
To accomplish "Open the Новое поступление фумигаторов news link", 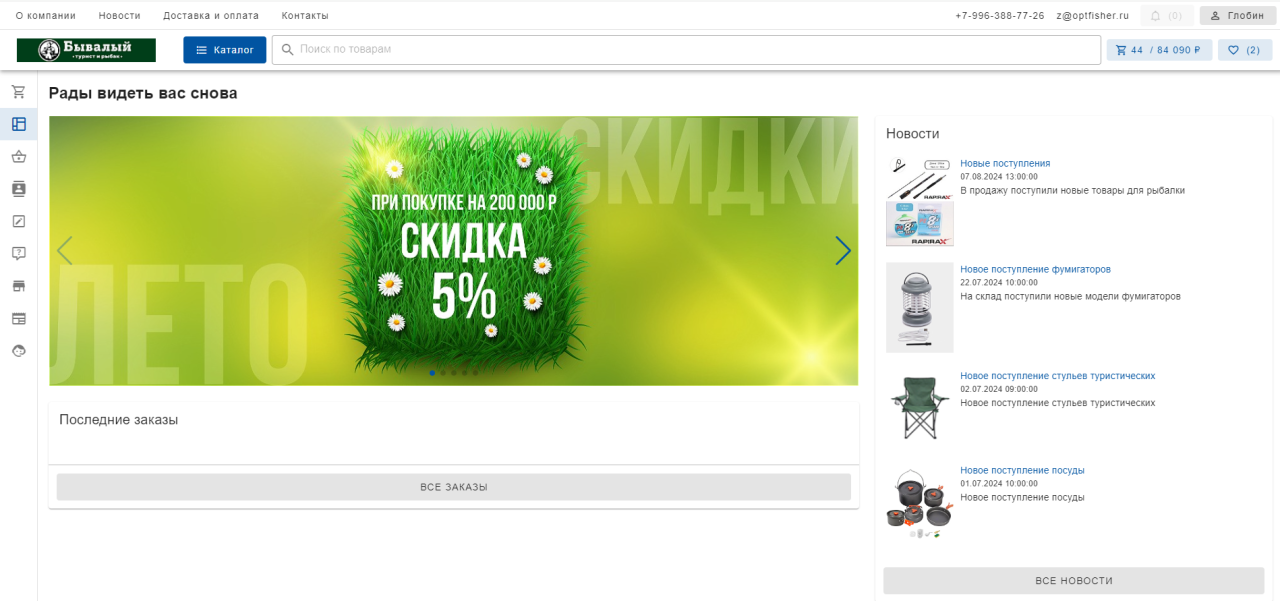I will pyautogui.click(x=1035, y=269).
